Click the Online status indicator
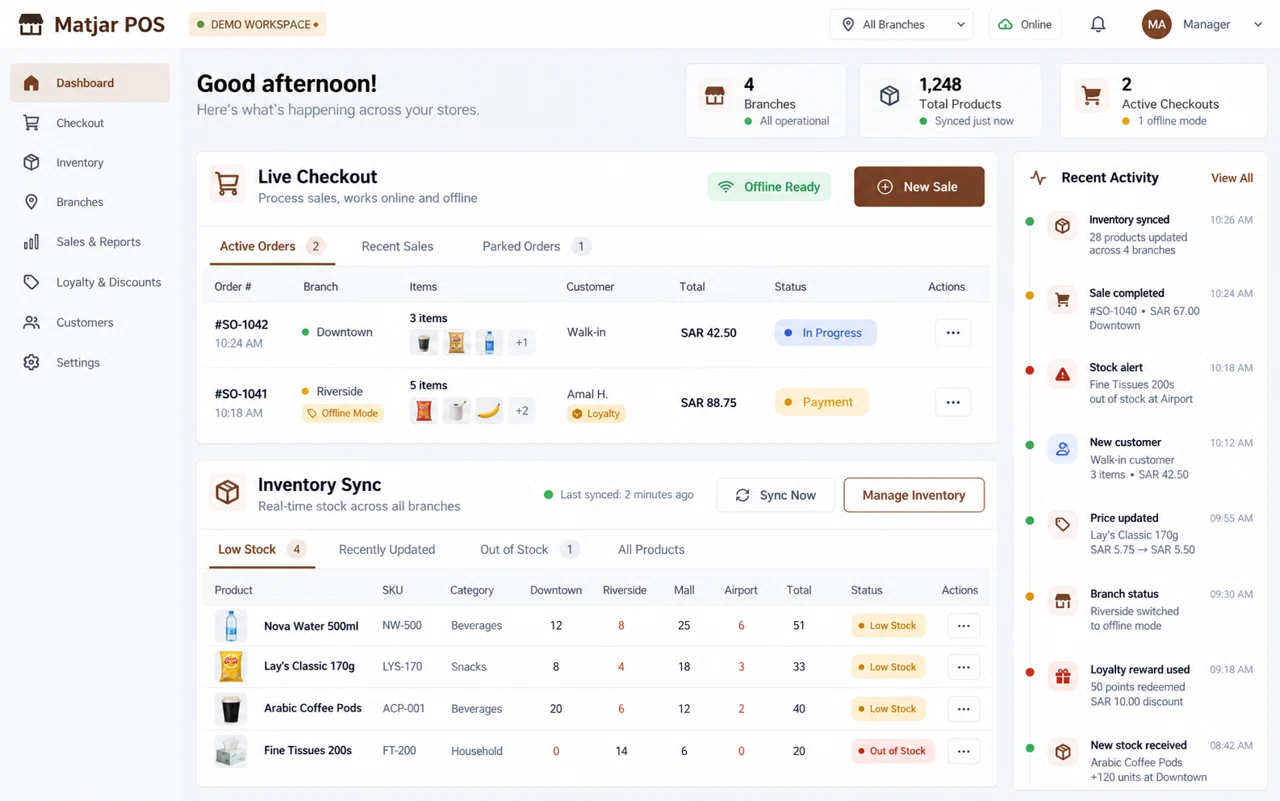This screenshot has height=801, width=1280. (1025, 24)
